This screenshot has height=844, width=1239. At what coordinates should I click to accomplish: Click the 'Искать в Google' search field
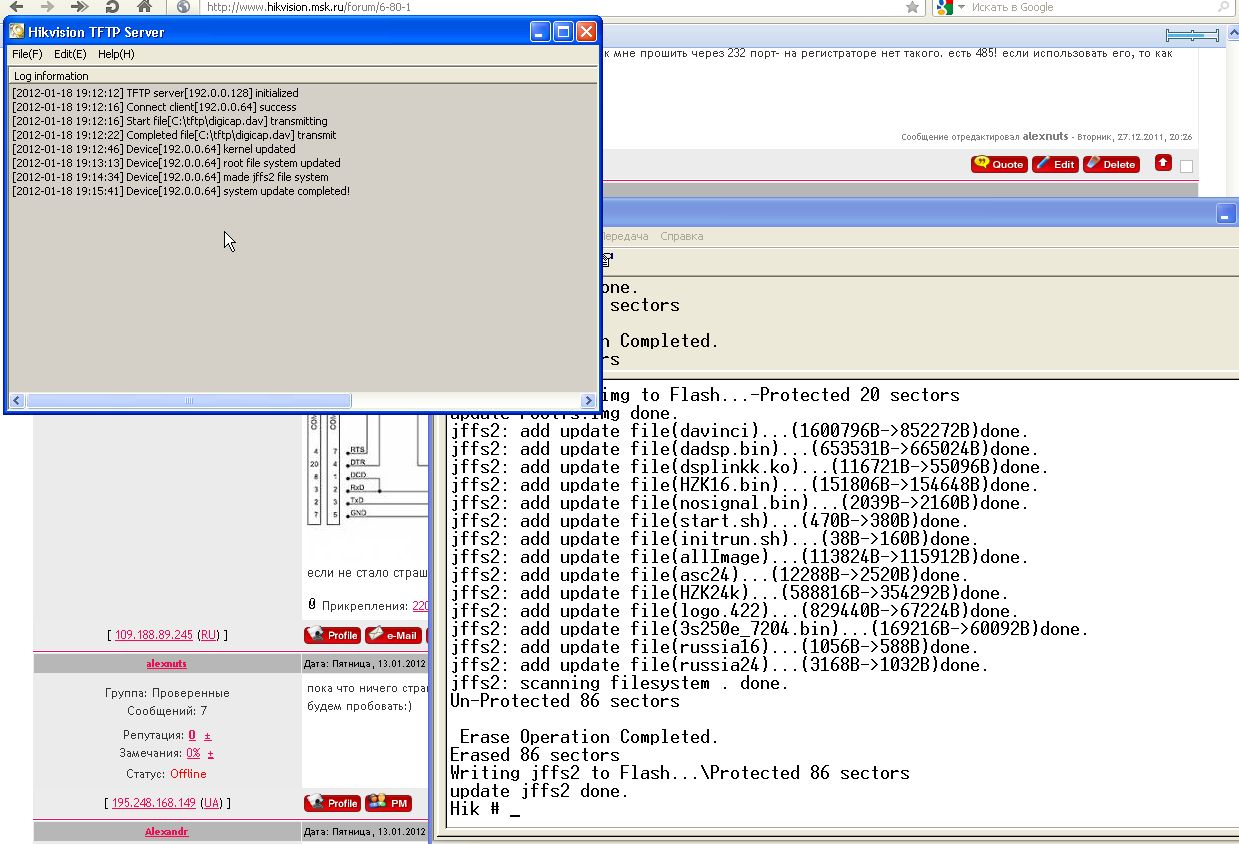[1085, 7]
